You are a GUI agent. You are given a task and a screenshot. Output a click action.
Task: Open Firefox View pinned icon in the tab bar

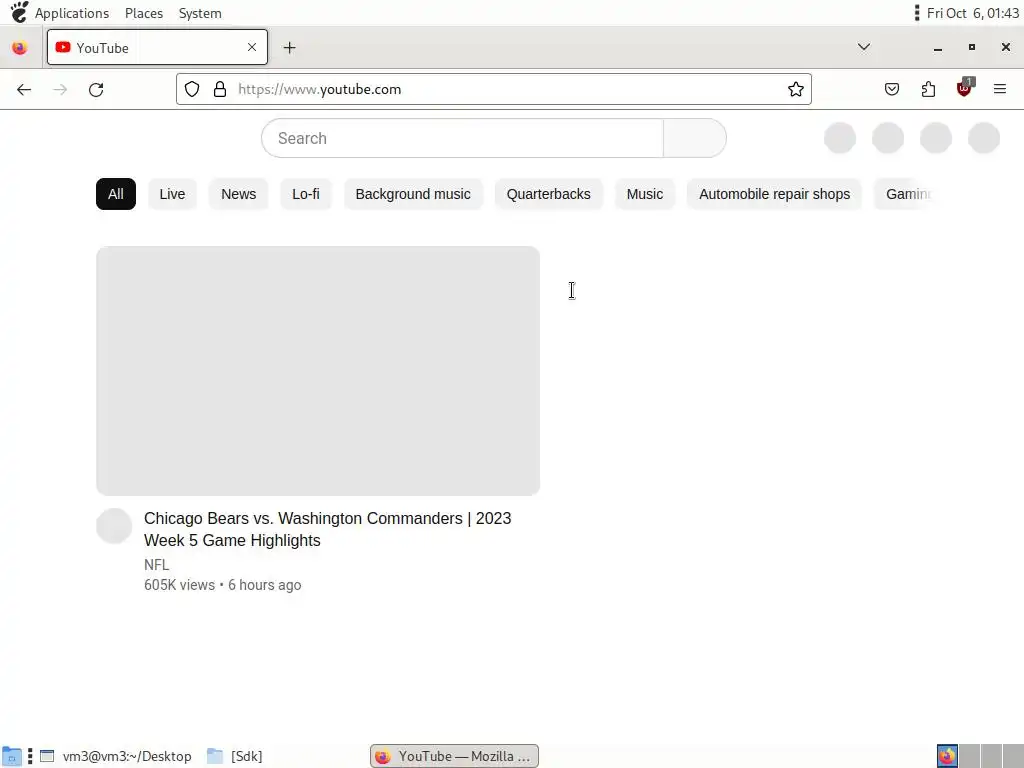(20, 48)
